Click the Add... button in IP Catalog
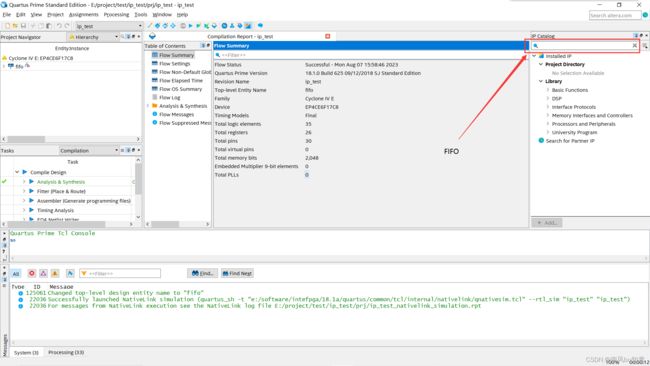The image size is (650, 366). [x=547, y=223]
